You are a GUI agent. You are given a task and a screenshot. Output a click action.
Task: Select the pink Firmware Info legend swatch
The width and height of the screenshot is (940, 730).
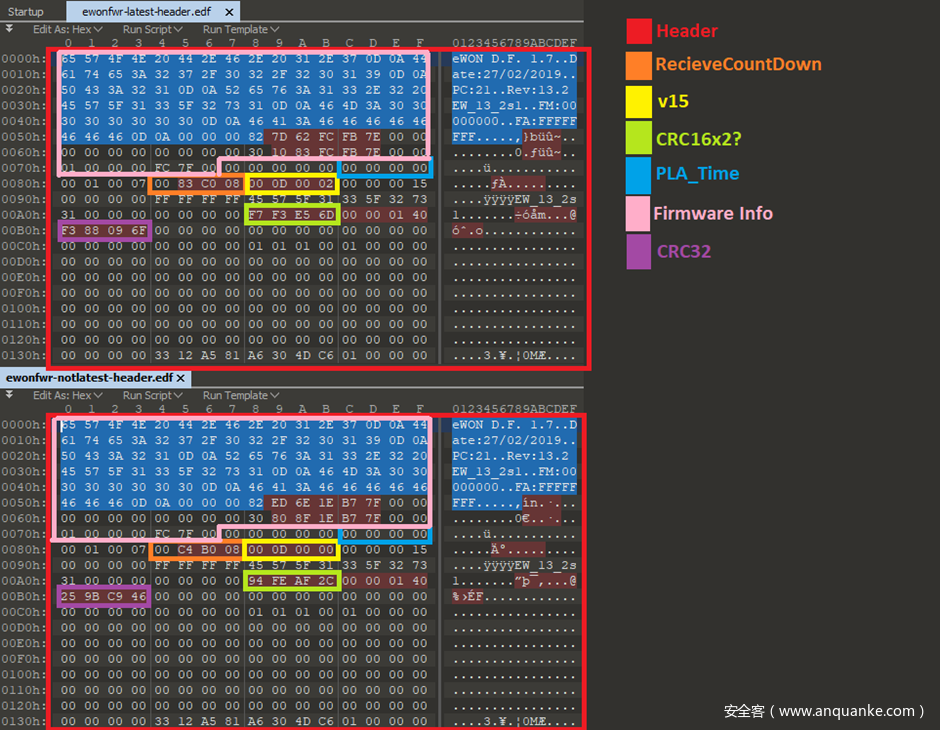[x=639, y=213]
